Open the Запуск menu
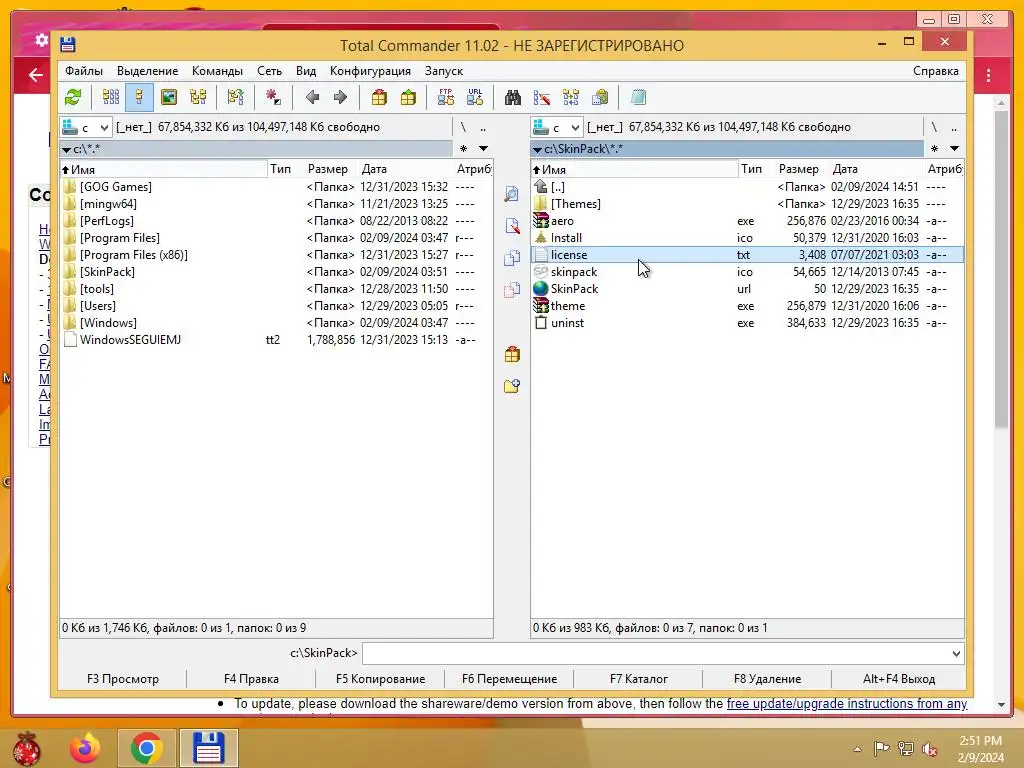 pyautogui.click(x=443, y=71)
